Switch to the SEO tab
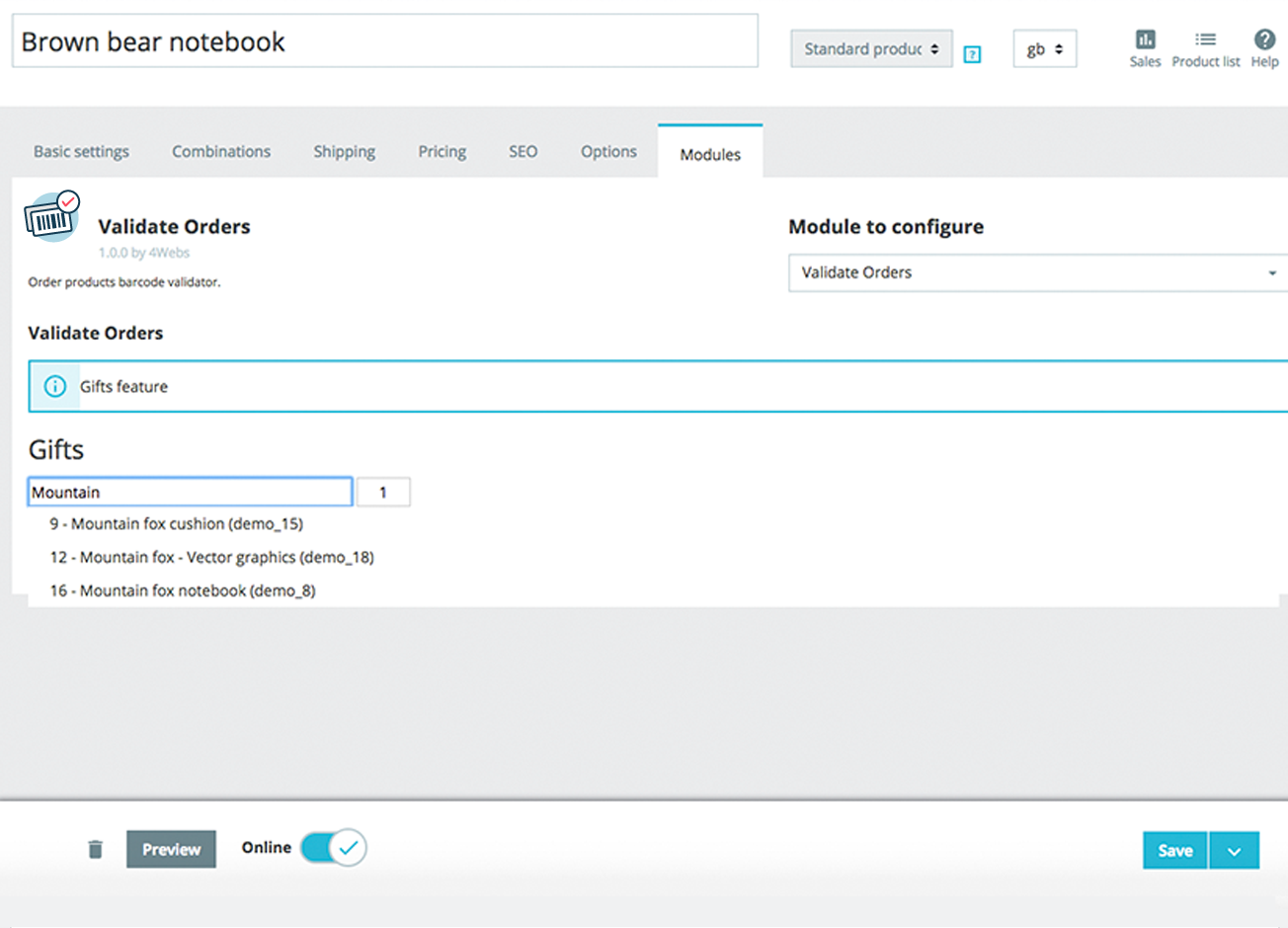 523,151
